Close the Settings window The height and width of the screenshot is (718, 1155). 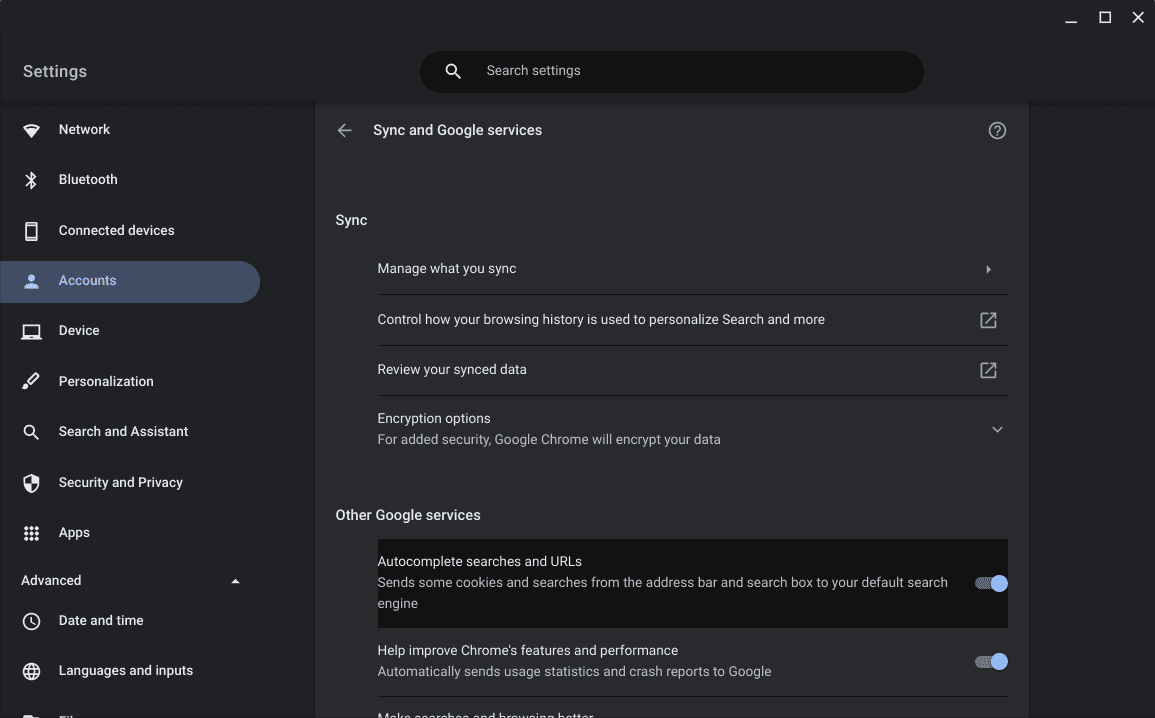point(1138,18)
